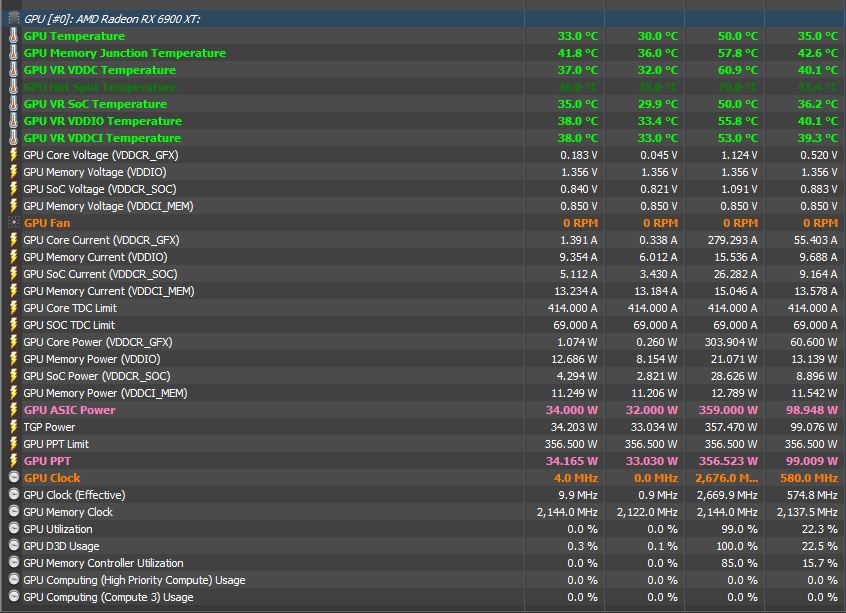Select the GPU Core TDC Limit label
The height and width of the screenshot is (613, 846).
(70, 308)
